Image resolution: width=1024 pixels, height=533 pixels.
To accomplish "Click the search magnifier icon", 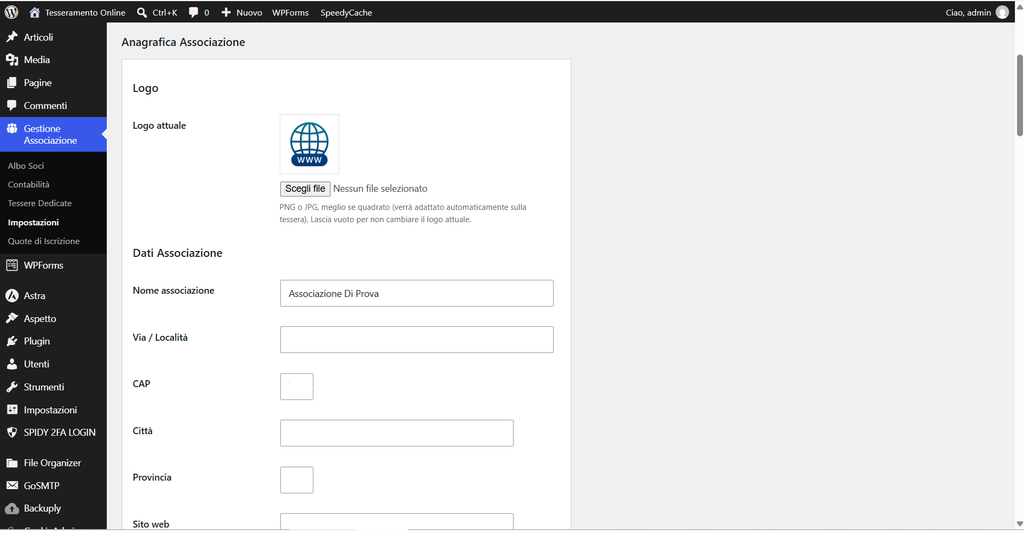I will (x=142, y=12).
